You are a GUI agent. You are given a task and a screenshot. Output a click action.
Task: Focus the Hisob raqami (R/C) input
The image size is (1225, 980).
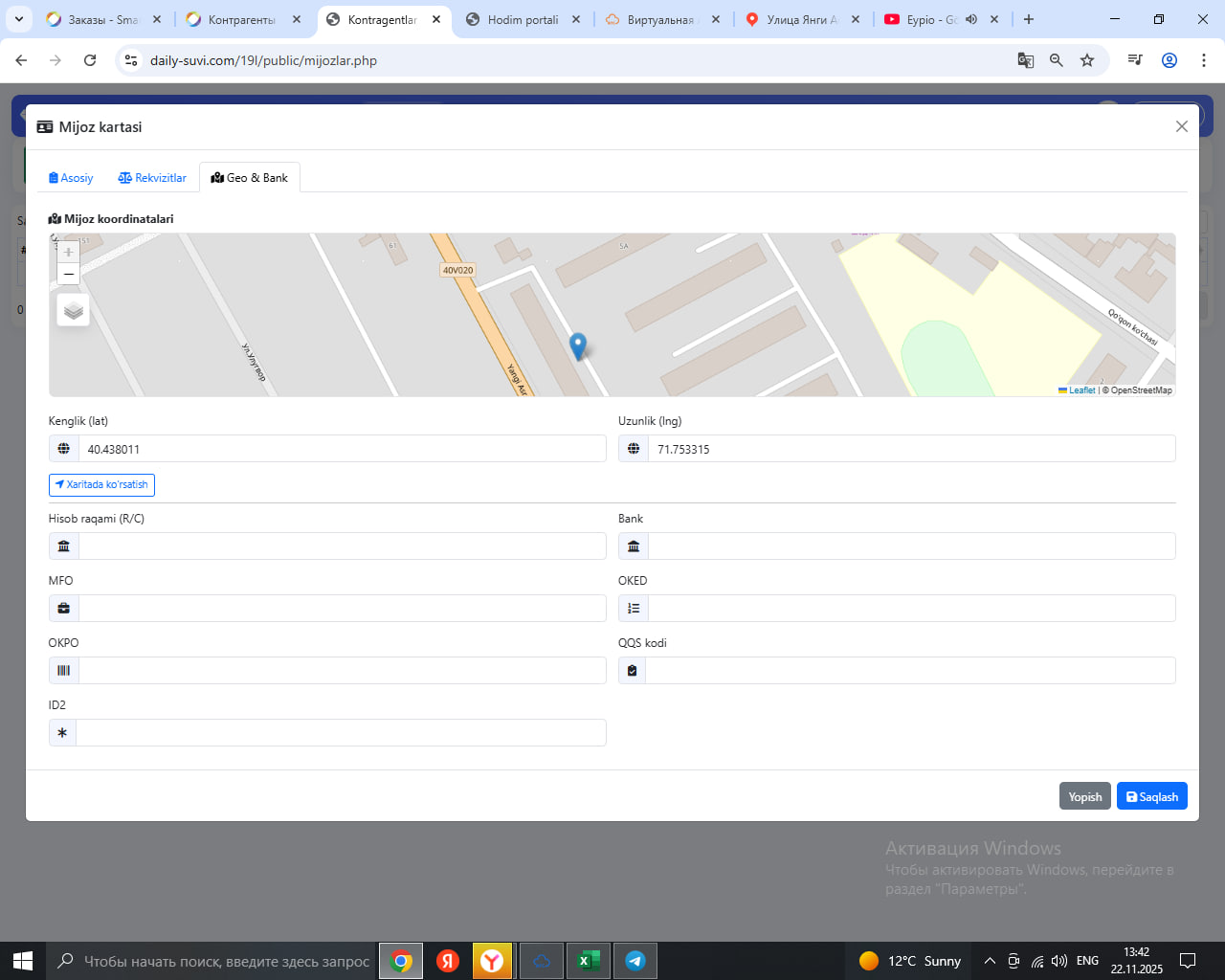pyautogui.click(x=341, y=546)
